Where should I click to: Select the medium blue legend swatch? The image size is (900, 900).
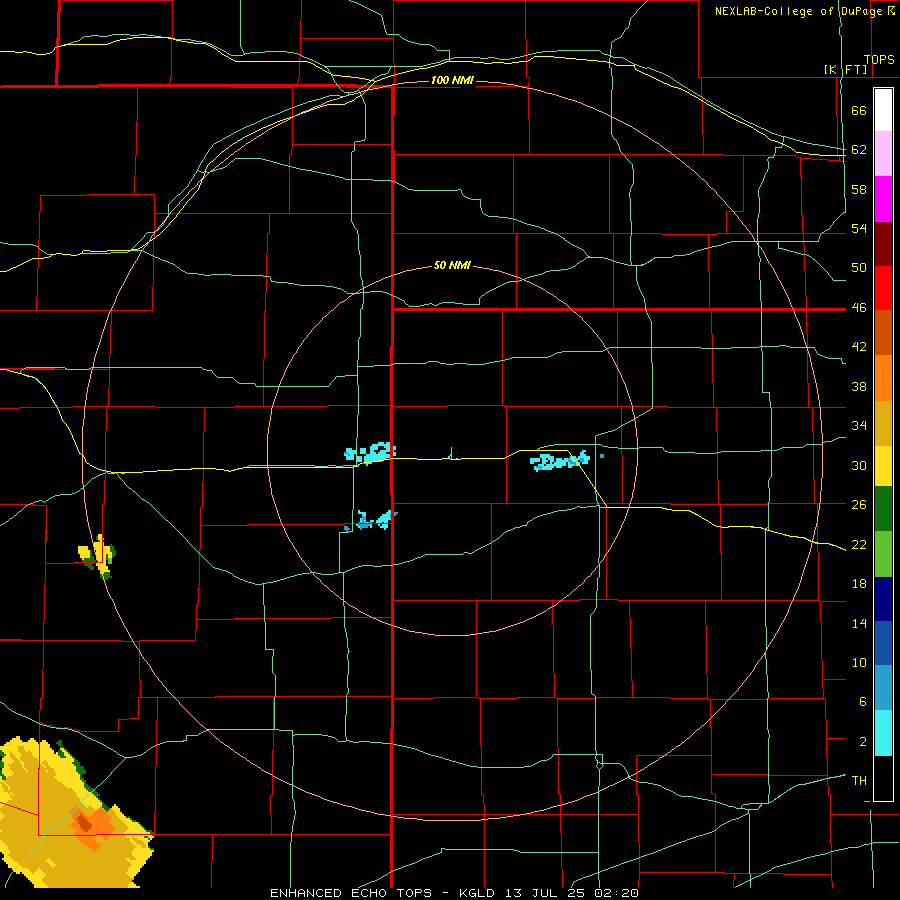pyautogui.click(x=883, y=643)
